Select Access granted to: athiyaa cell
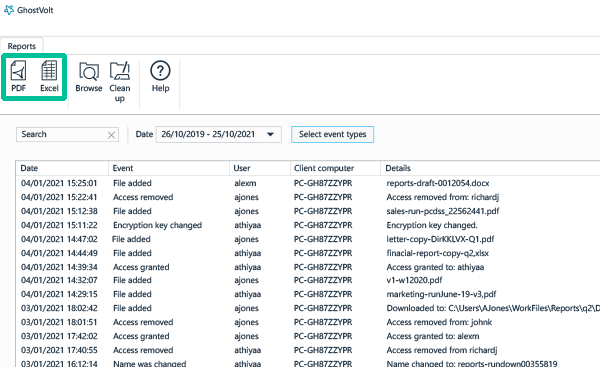This screenshot has width=600, height=367. click(x=435, y=267)
